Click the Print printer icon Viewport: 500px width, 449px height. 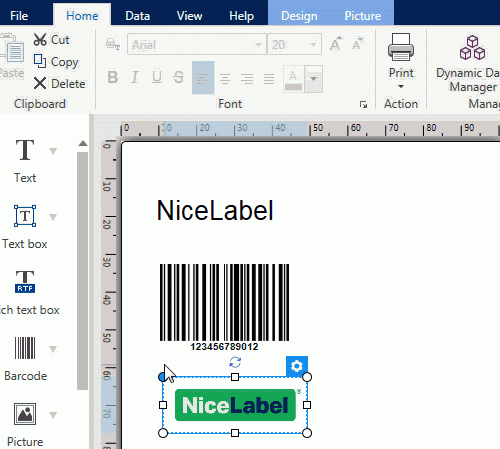401,47
